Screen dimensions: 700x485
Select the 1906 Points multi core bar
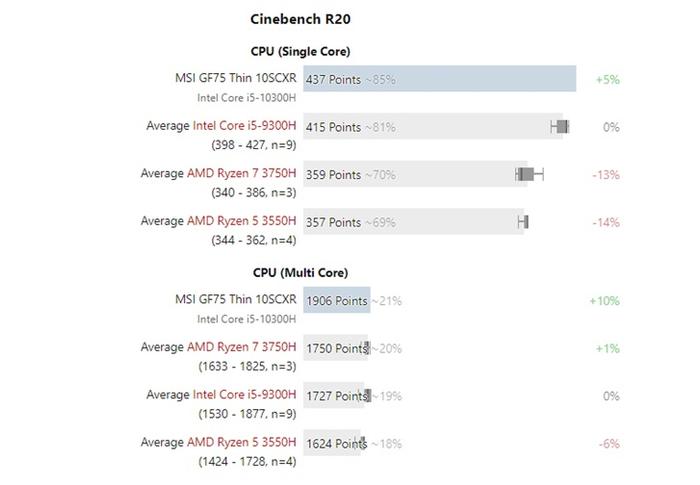tap(337, 300)
